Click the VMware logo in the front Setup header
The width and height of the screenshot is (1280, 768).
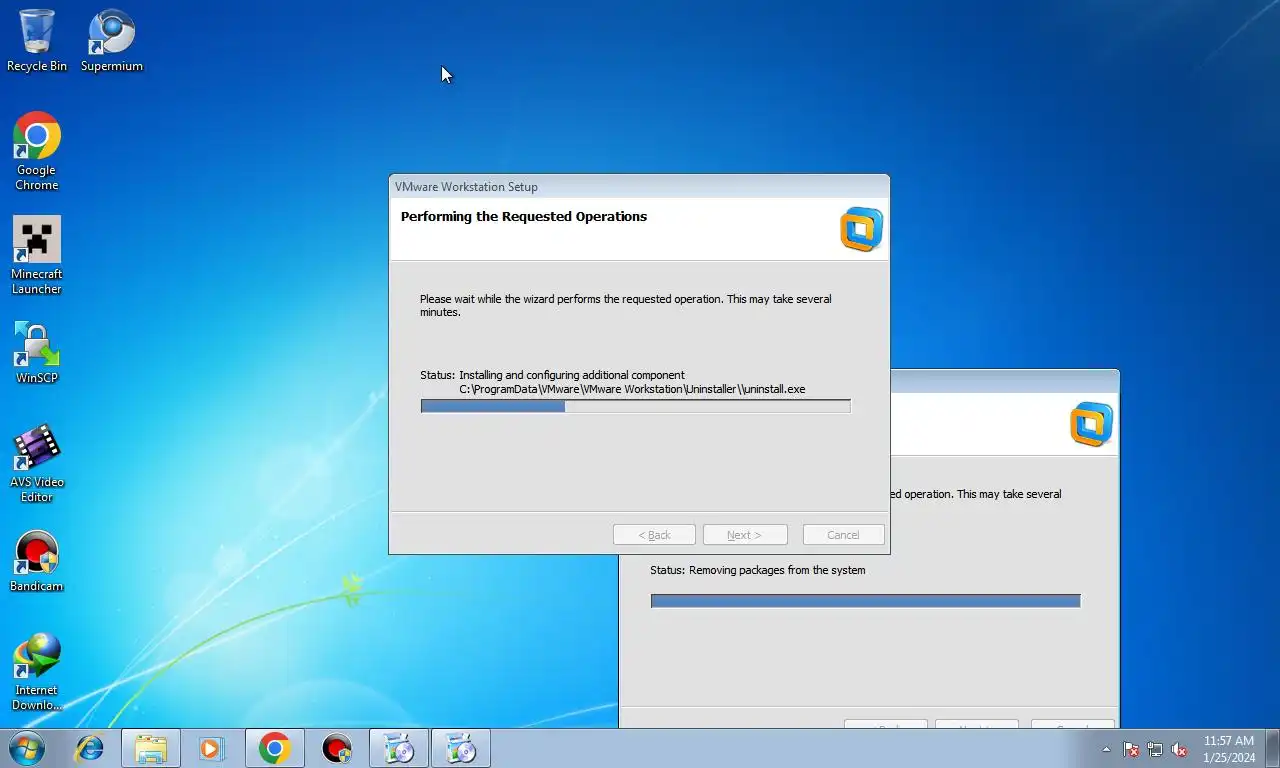point(861,229)
